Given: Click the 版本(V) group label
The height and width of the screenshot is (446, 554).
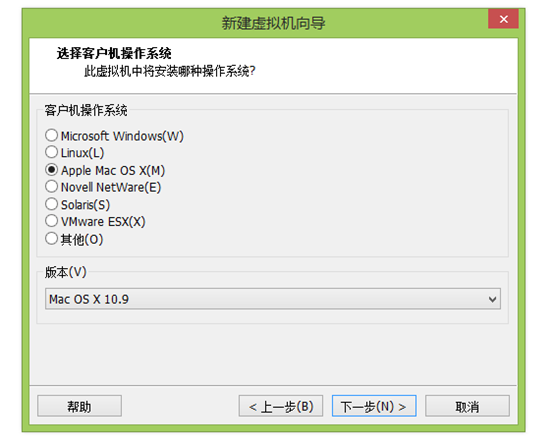Looking at the screenshot, I should [x=66, y=272].
